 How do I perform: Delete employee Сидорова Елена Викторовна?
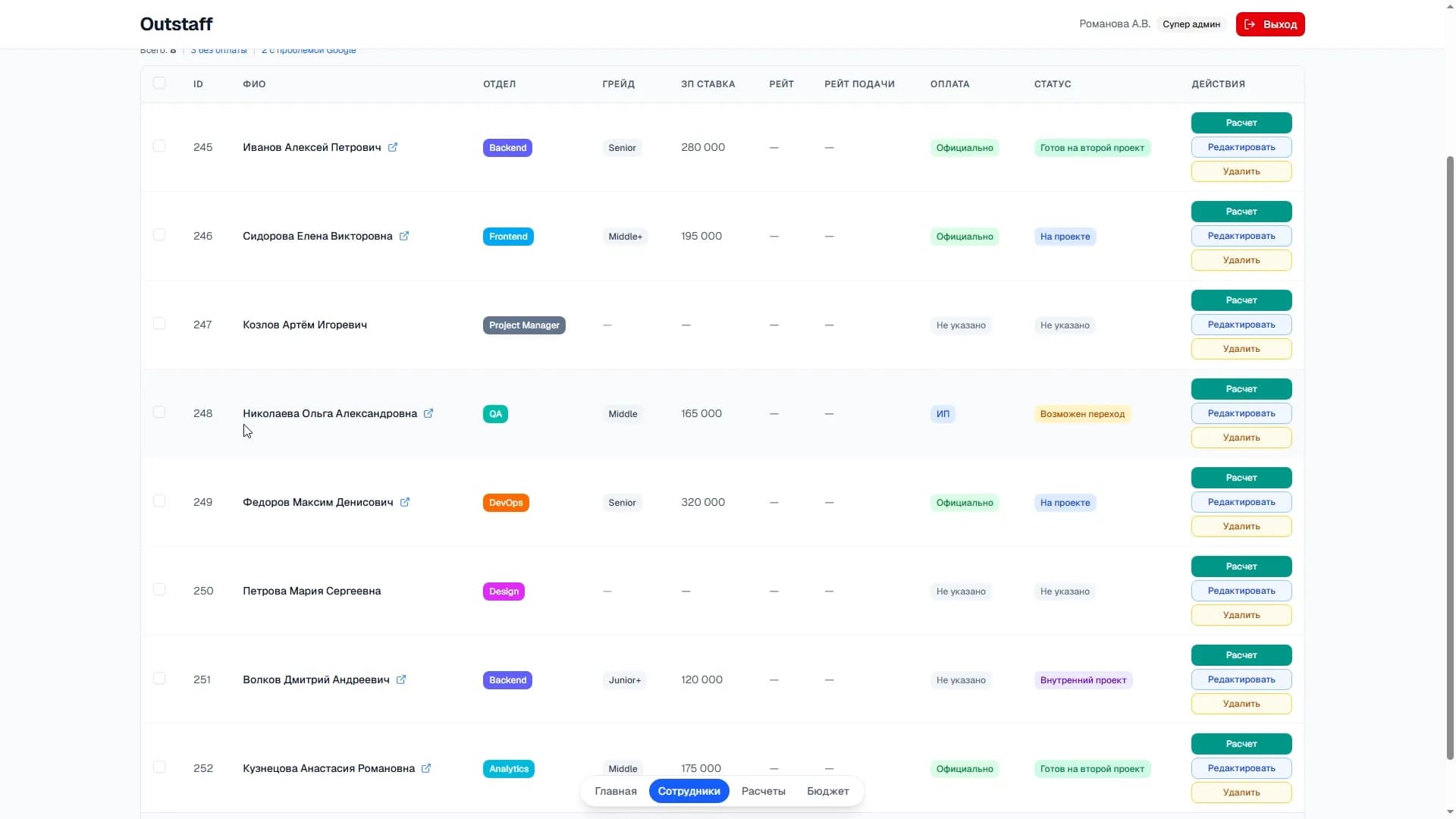(1241, 260)
